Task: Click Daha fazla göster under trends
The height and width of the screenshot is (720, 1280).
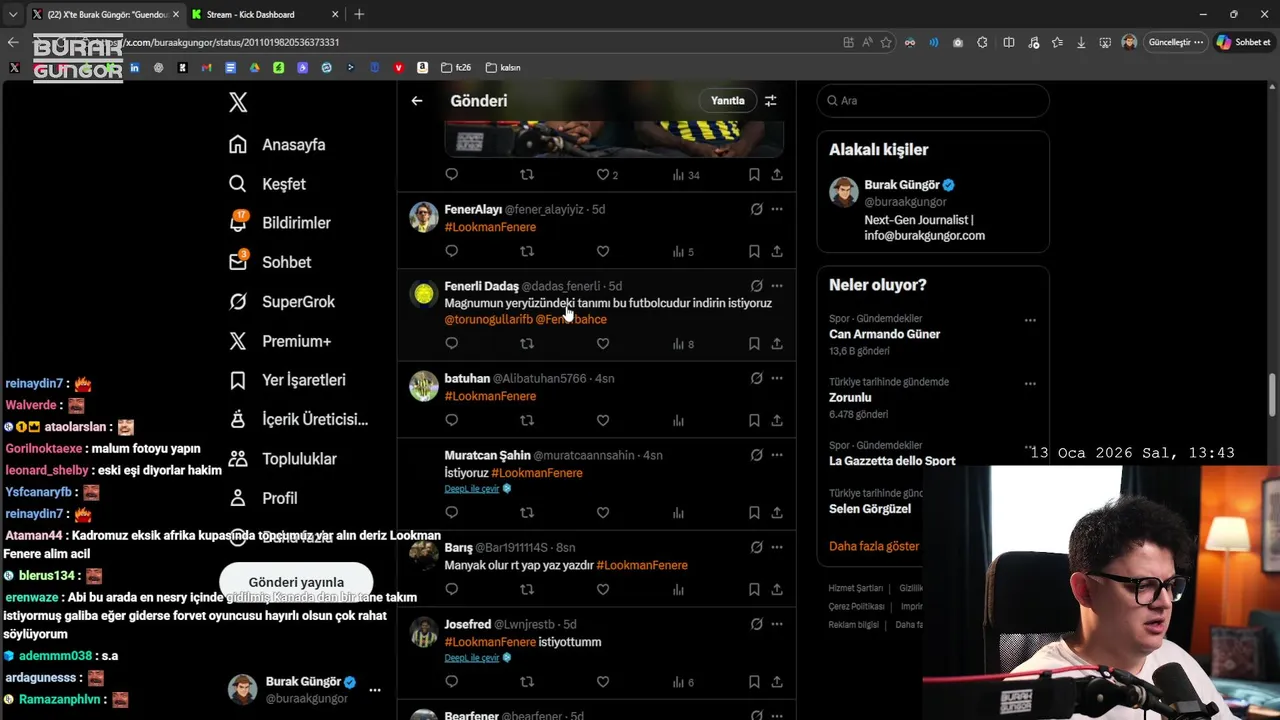Action: (x=874, y=546)
